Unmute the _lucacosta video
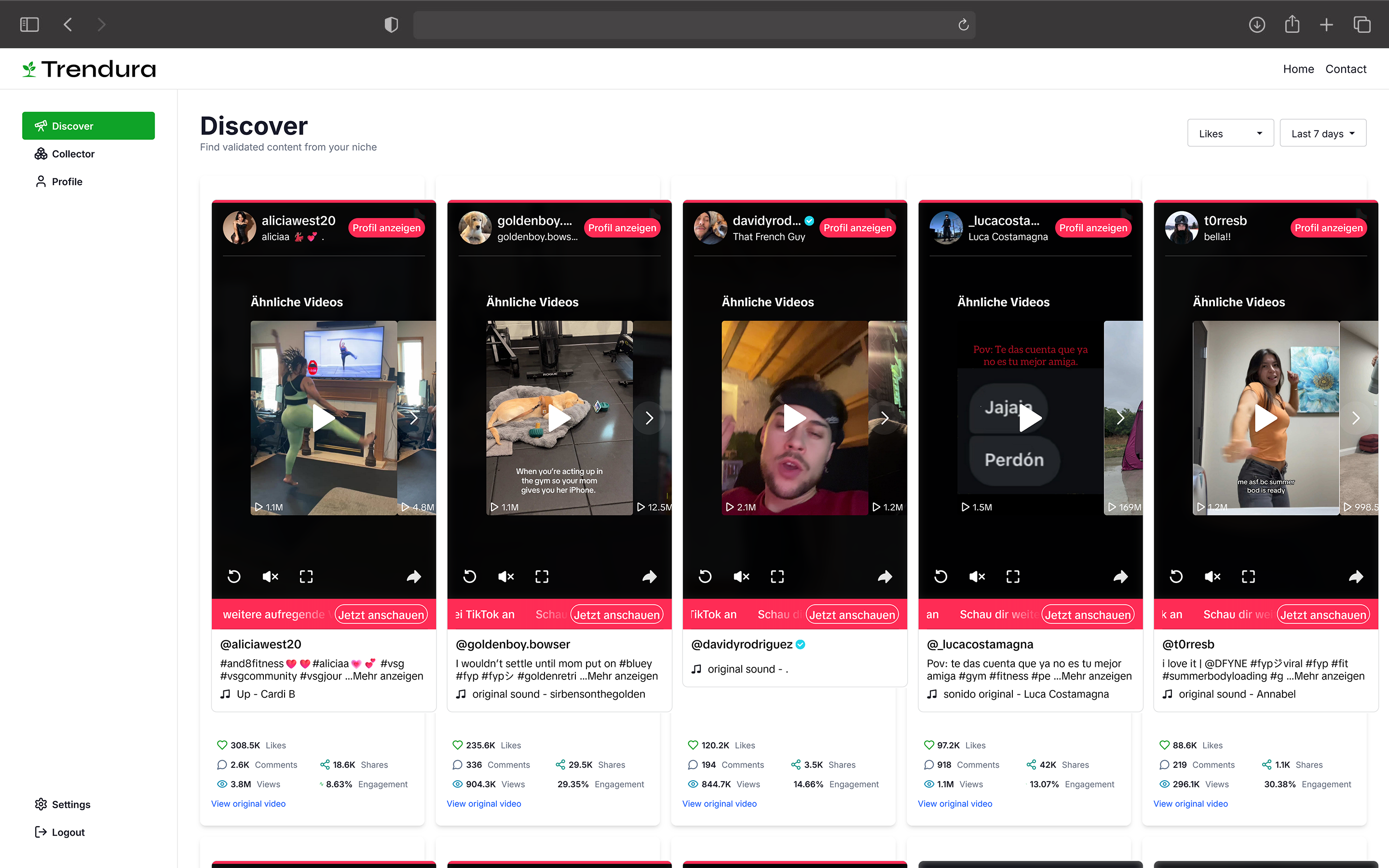The height and width of the screenshot is (868, 1389). [977, 576]
